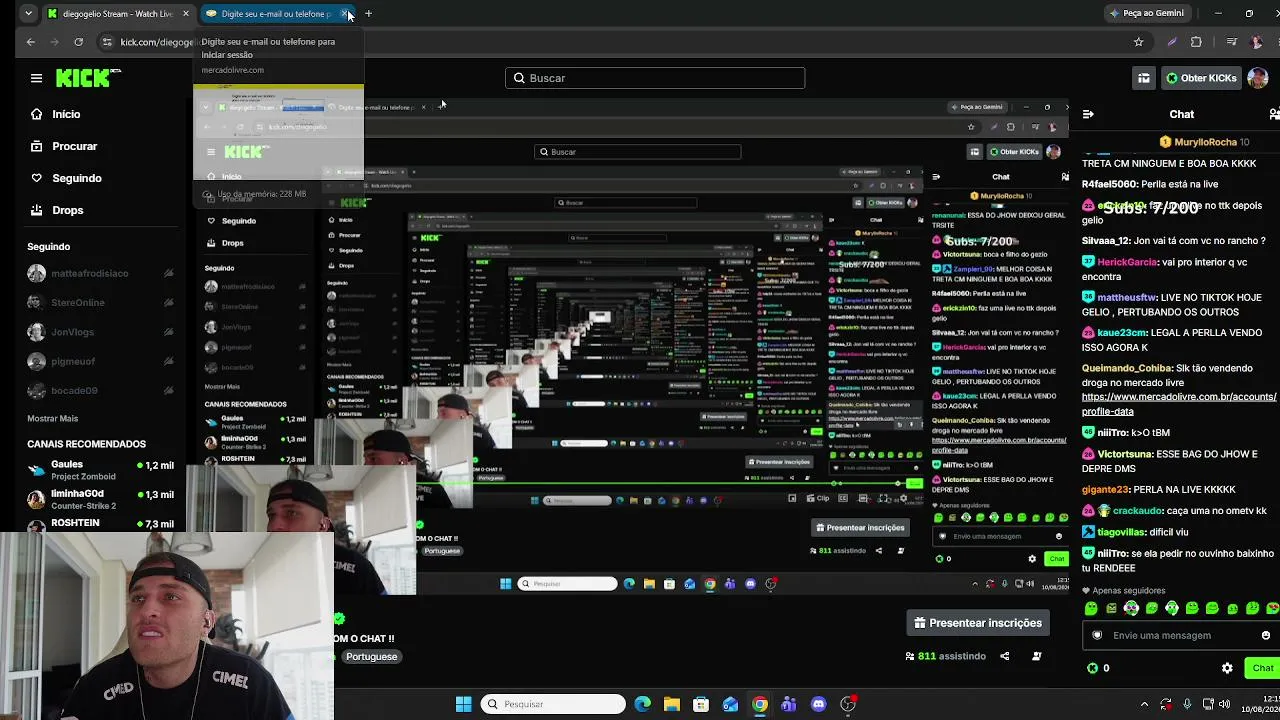Open StereOnline channel in Seguindo list
The height and width of the screenshot is (720, 1280).
click(100, 303)
